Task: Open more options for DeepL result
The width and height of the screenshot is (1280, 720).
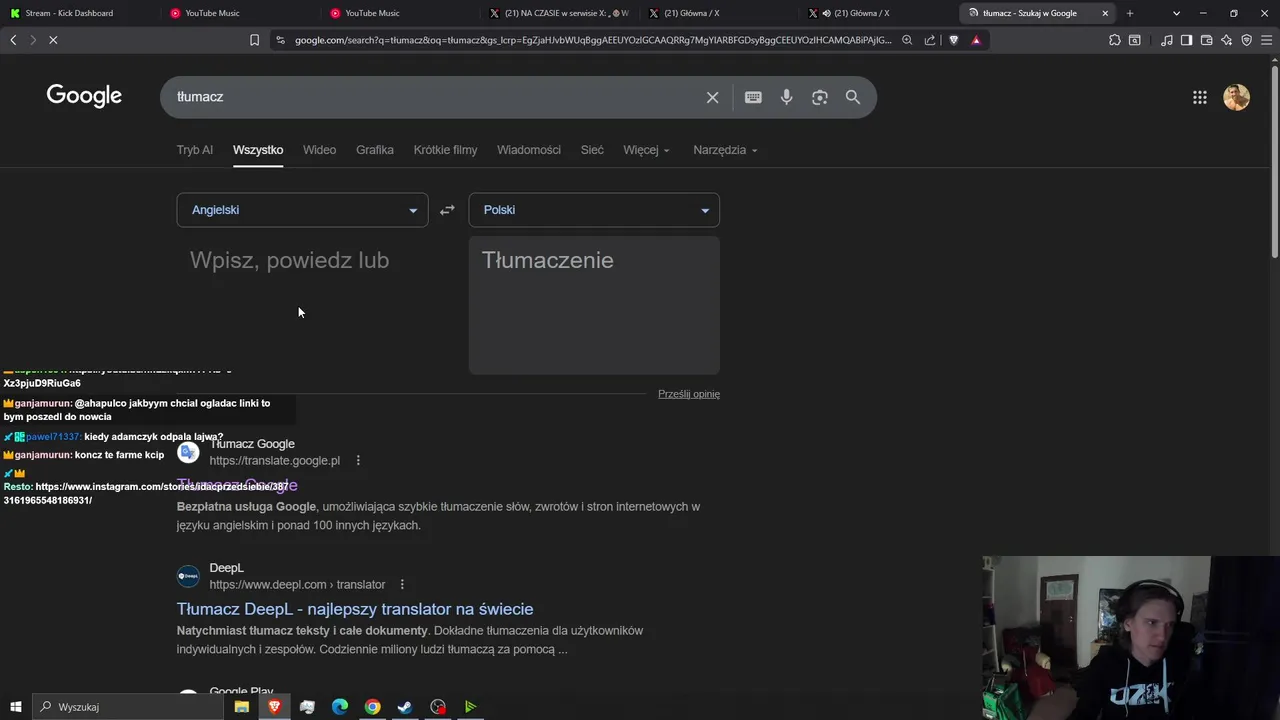Action: [402, 585]
